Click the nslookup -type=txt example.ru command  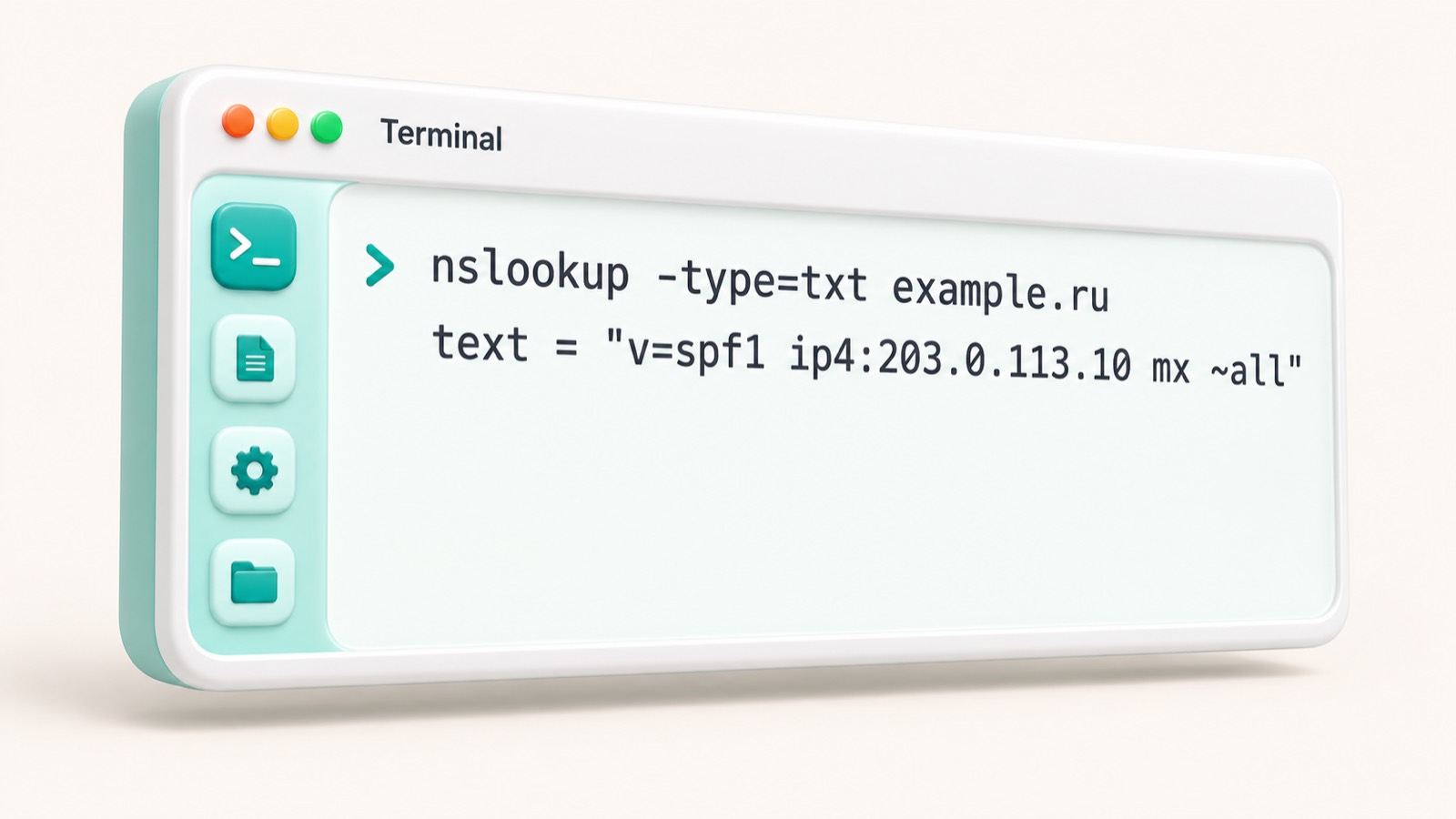(x=770, y=281)
